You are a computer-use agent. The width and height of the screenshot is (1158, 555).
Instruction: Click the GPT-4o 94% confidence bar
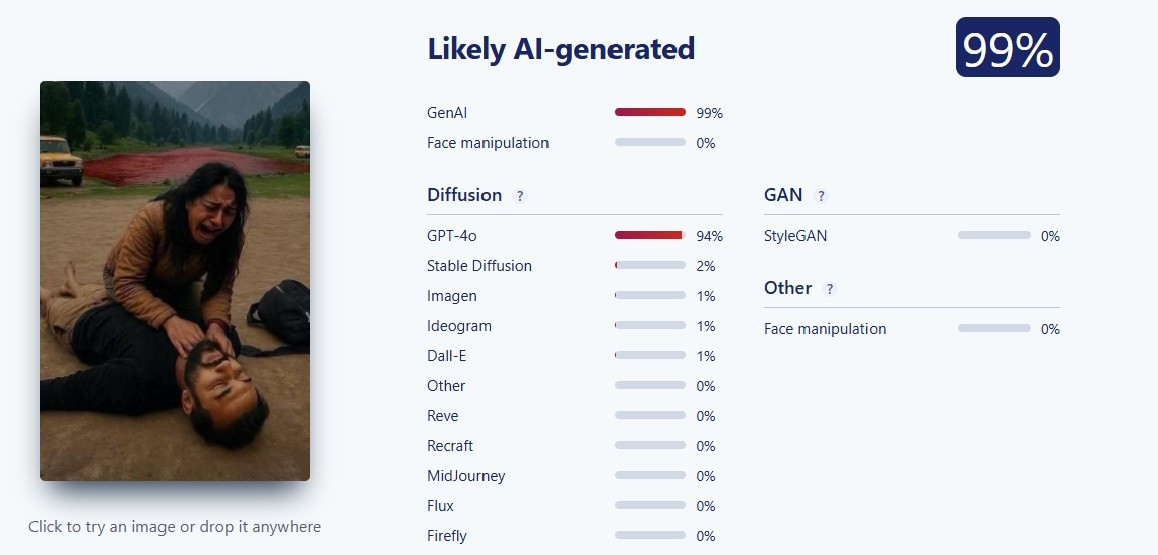[650, 235]
